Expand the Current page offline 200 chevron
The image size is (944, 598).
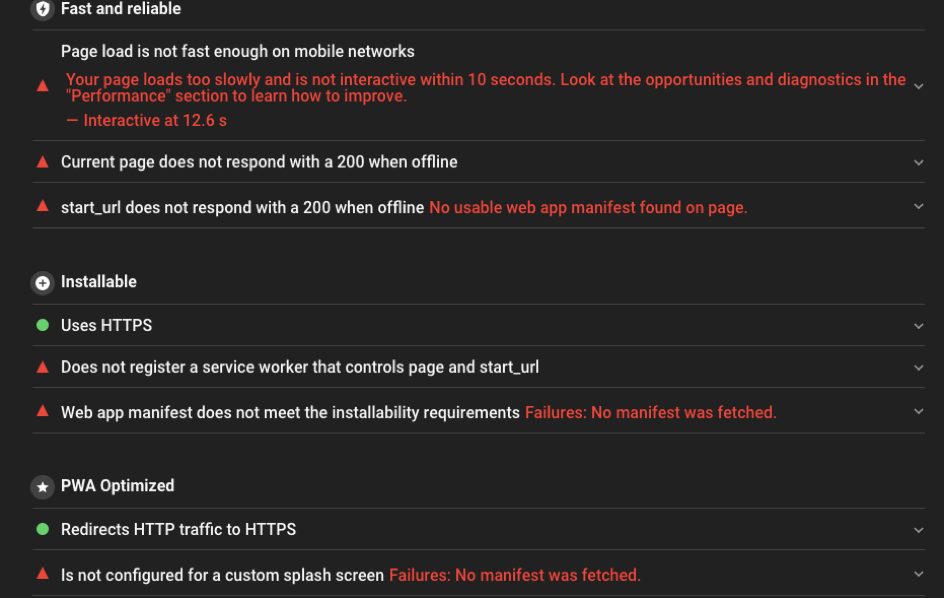pyautogui.click(x=918, y=162)
